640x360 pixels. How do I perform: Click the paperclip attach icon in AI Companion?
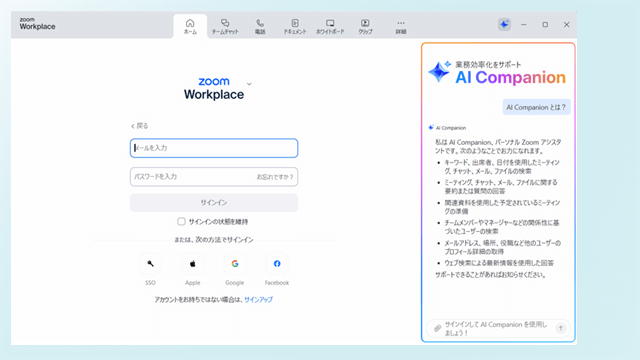(x=438, y=328)
